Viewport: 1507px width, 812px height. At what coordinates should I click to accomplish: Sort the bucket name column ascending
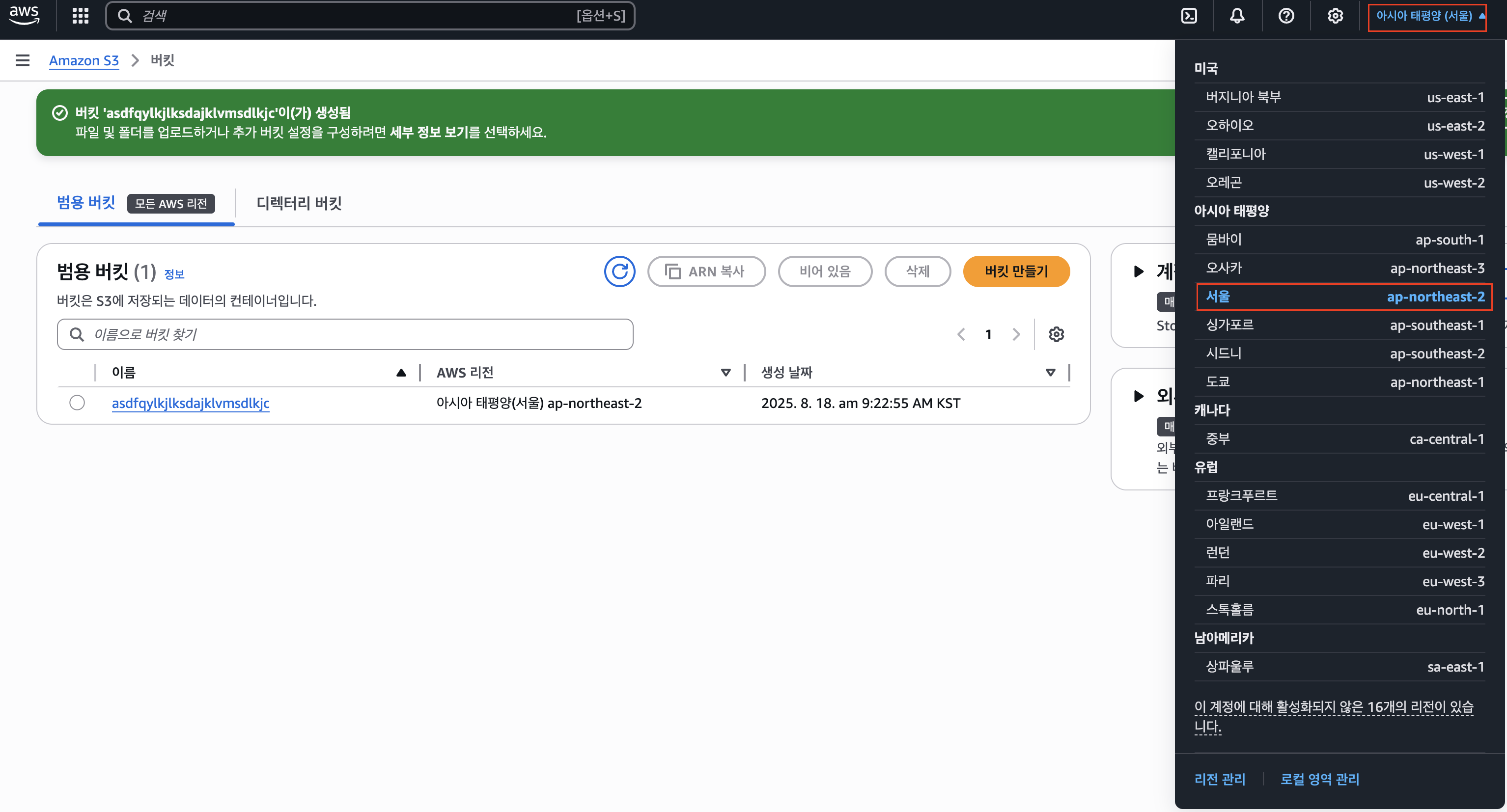coord(401,373)
